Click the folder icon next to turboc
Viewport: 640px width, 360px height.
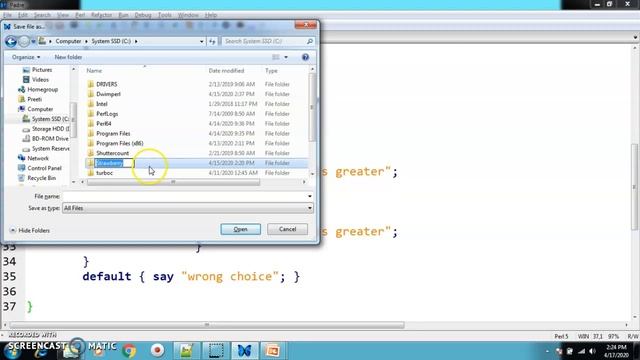(x=91, y=173)
